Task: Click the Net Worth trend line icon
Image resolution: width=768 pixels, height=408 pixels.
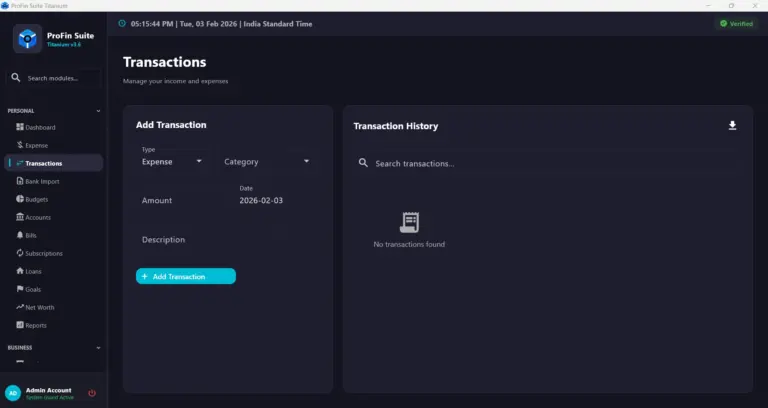Action: click(20, 307)
